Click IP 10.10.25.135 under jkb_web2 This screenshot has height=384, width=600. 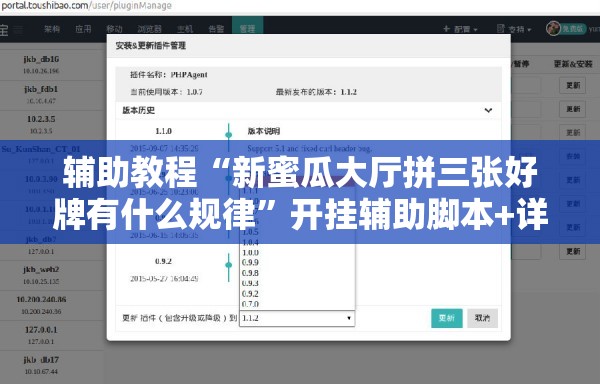(x=41, y=281)
